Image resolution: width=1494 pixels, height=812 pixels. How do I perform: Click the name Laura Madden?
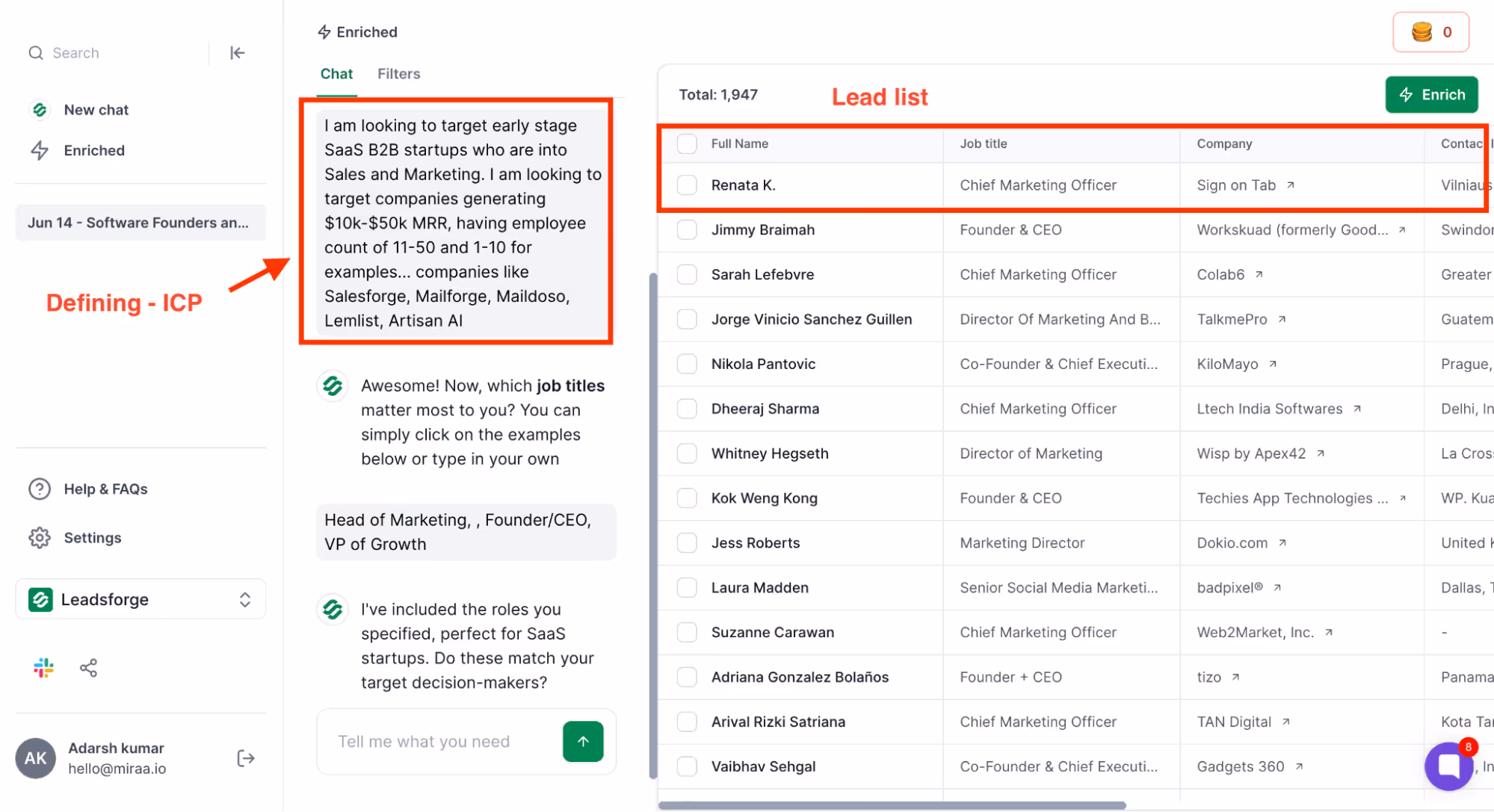[x=760, y=588]
